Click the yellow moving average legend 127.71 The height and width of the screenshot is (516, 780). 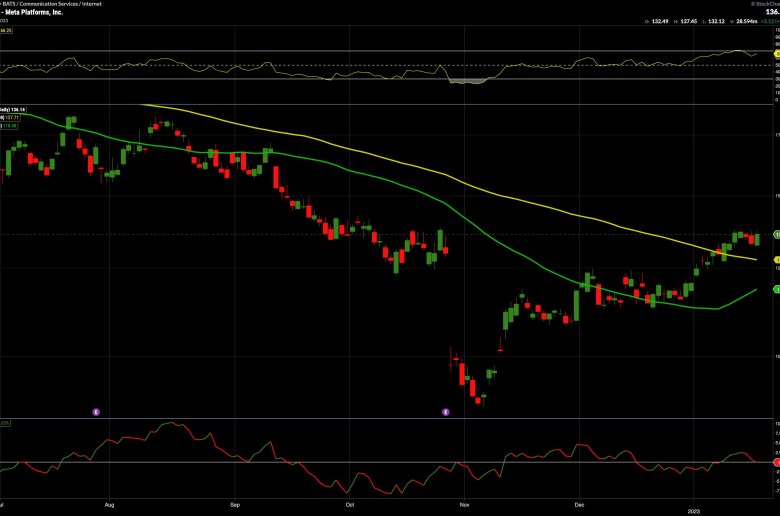click(10, 118)
